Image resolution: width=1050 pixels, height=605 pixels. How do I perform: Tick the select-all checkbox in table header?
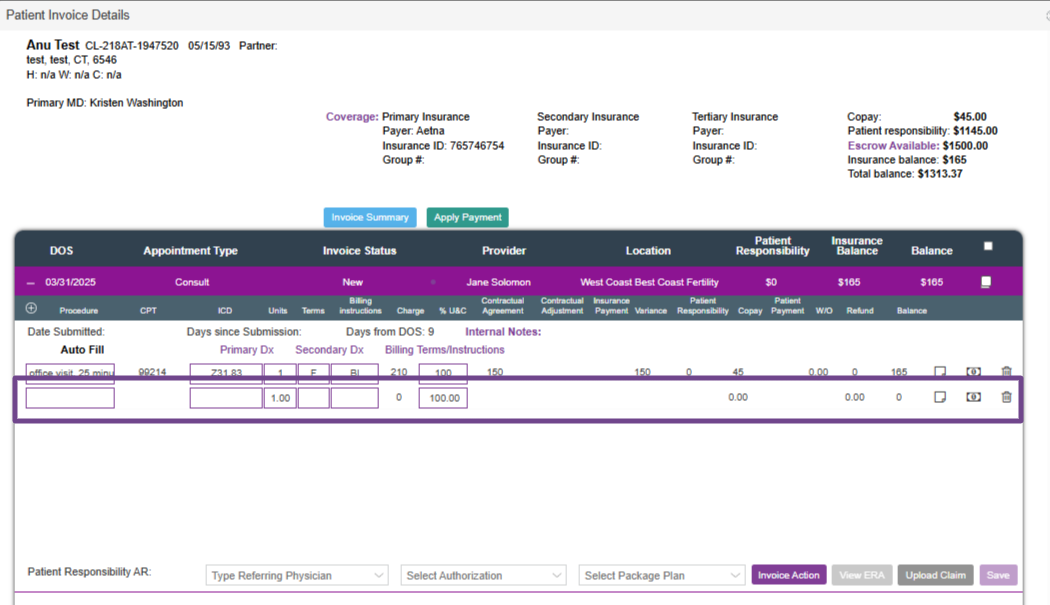988,246
